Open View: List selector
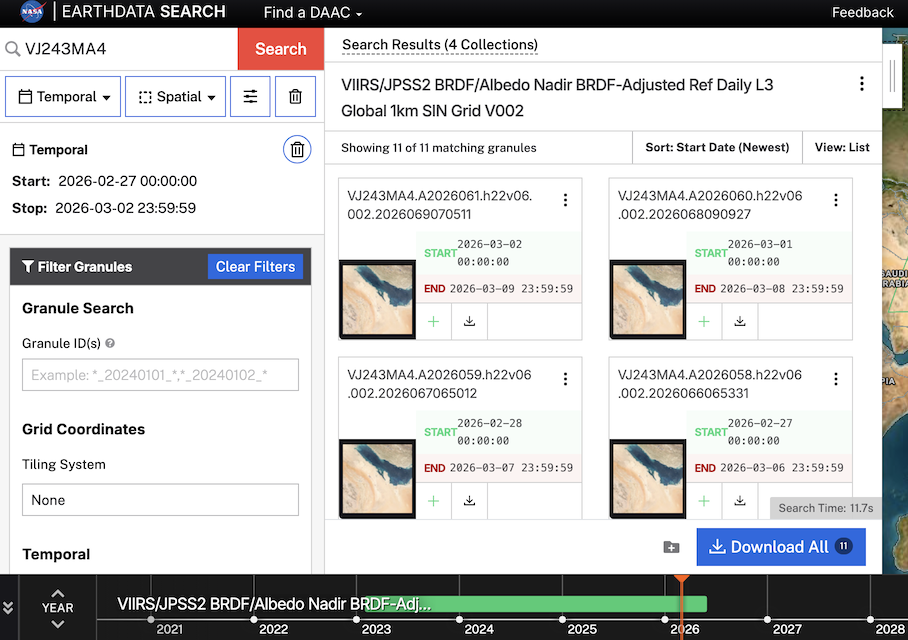Viewport: 908px width, 640px height. pyautogui.click(x=842, y=147)
